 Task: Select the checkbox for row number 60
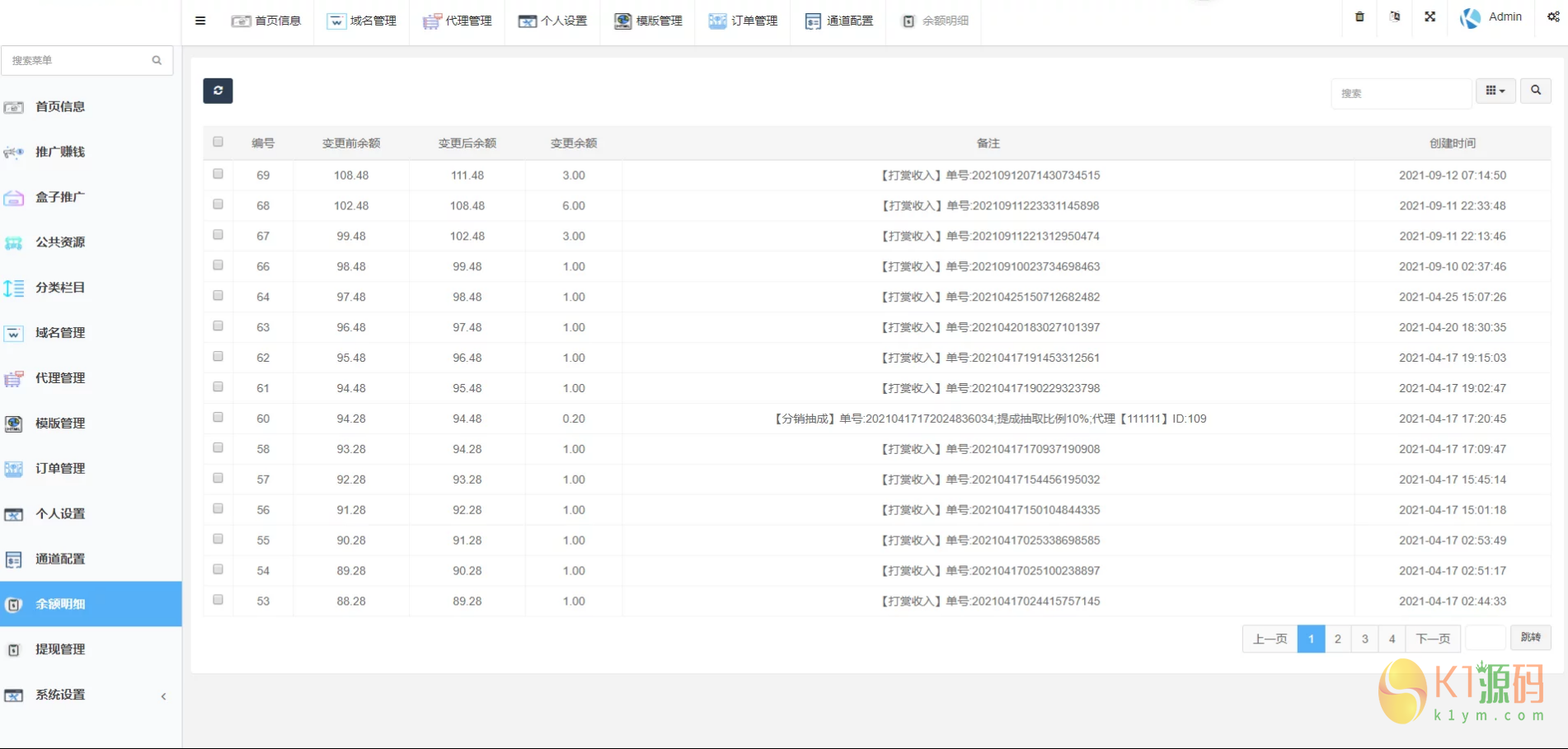click(x=218, y=417)
